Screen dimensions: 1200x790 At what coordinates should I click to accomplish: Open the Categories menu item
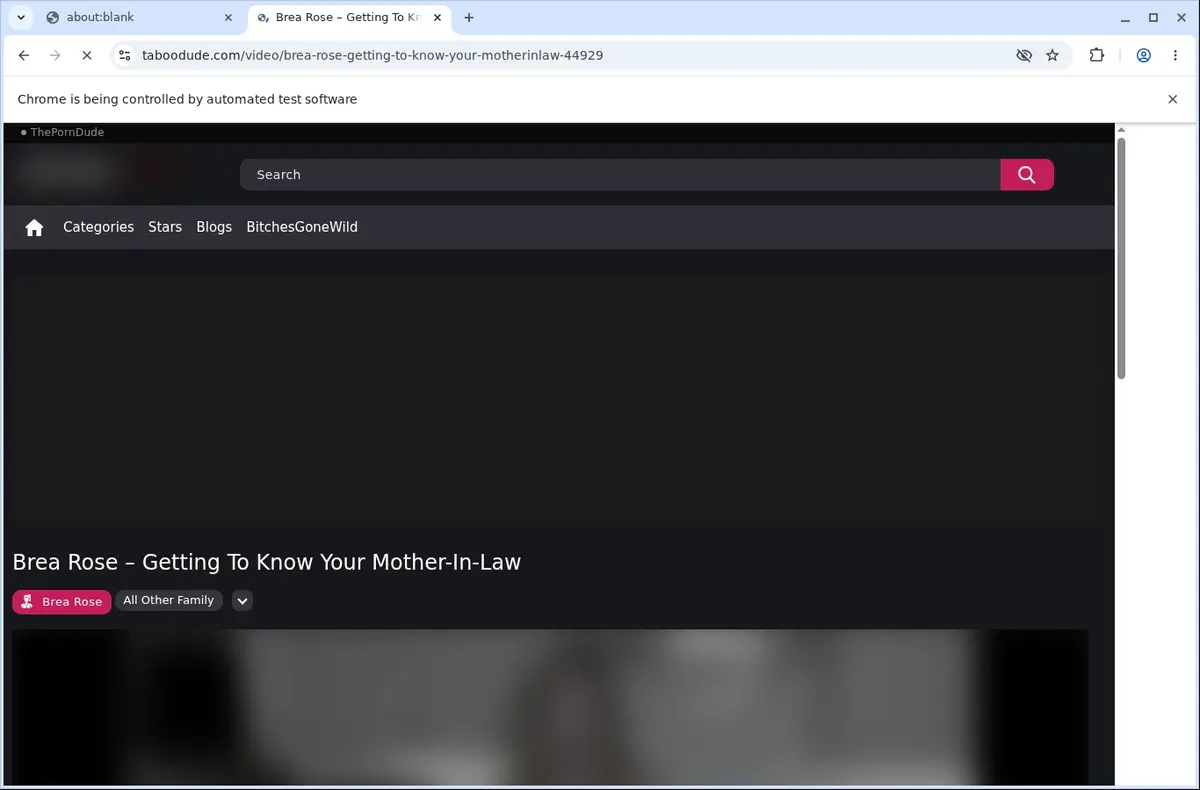coord(98,227)
